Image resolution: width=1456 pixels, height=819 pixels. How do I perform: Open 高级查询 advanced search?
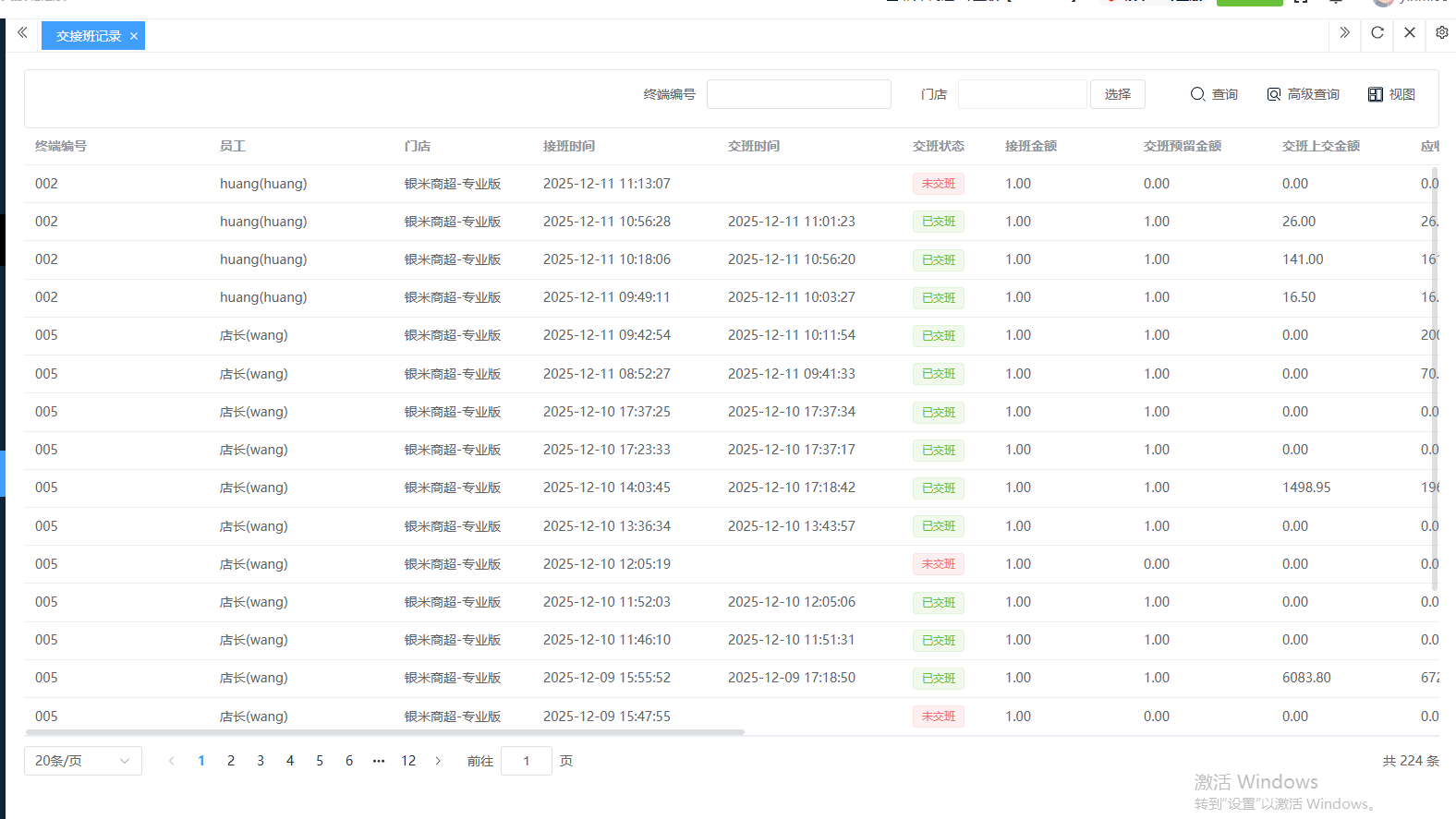coord(1303,94)
